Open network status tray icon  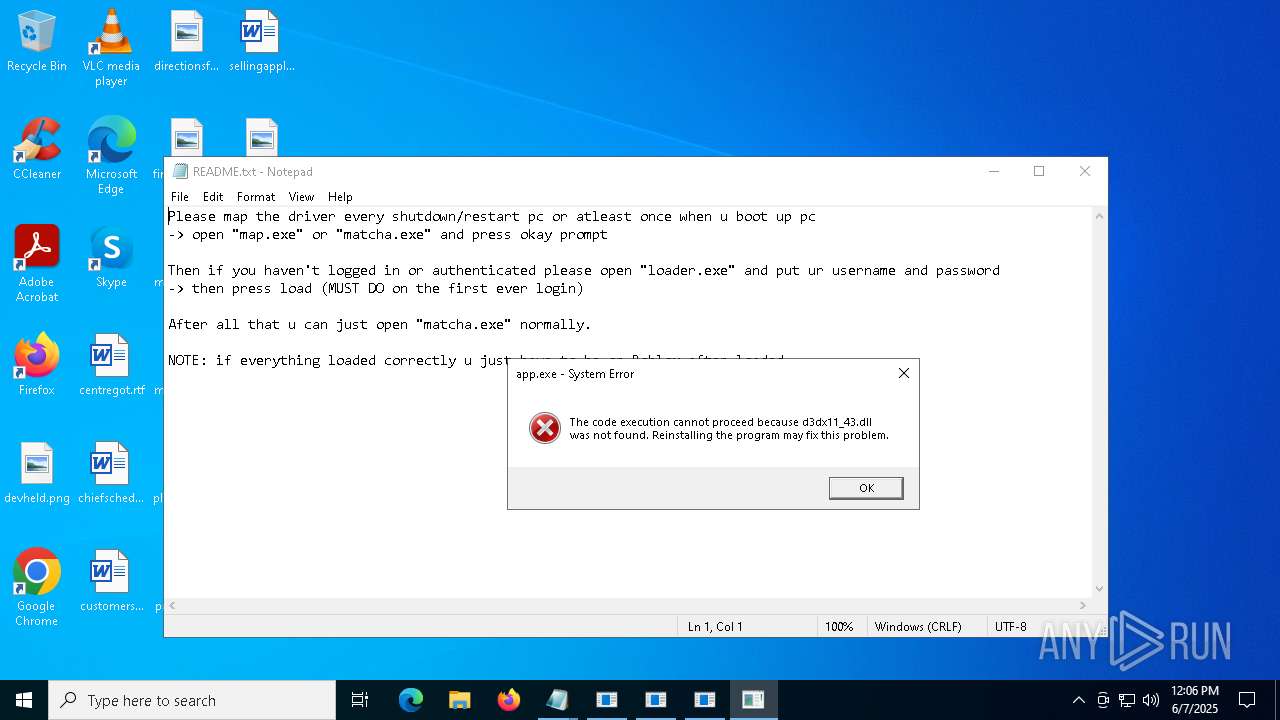tap(1127, 700)
